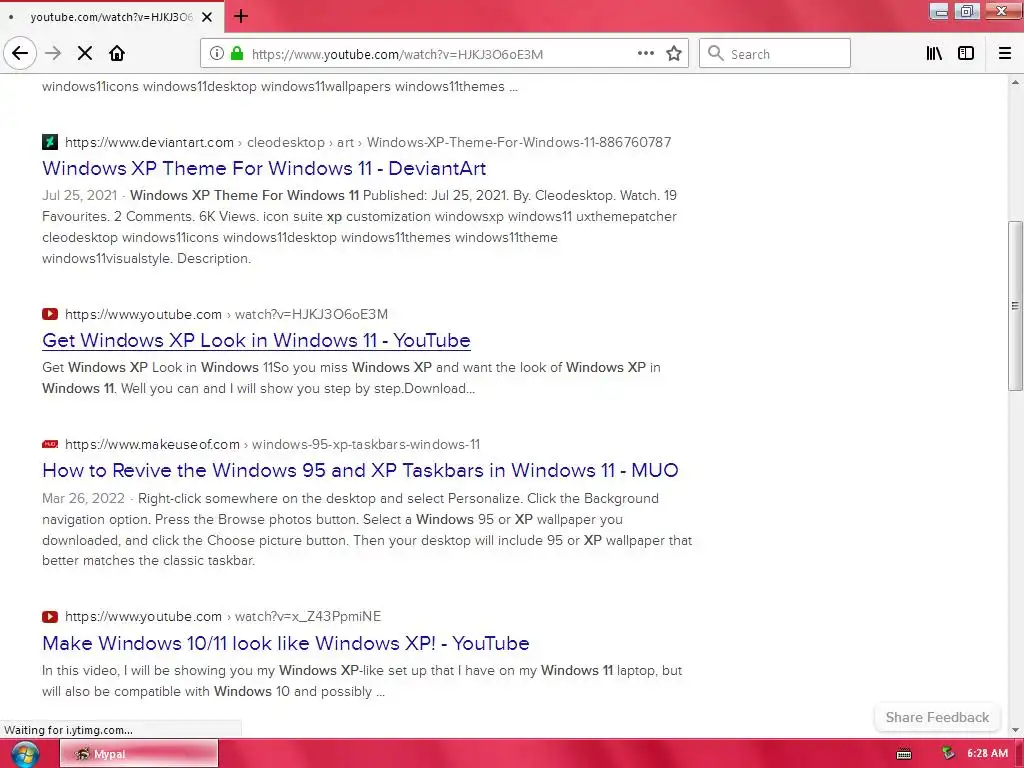Open Make Windows 10/11 look like Windows XP! link
Viewport: 1024px width, 768px height.
[x=285, y=643]
